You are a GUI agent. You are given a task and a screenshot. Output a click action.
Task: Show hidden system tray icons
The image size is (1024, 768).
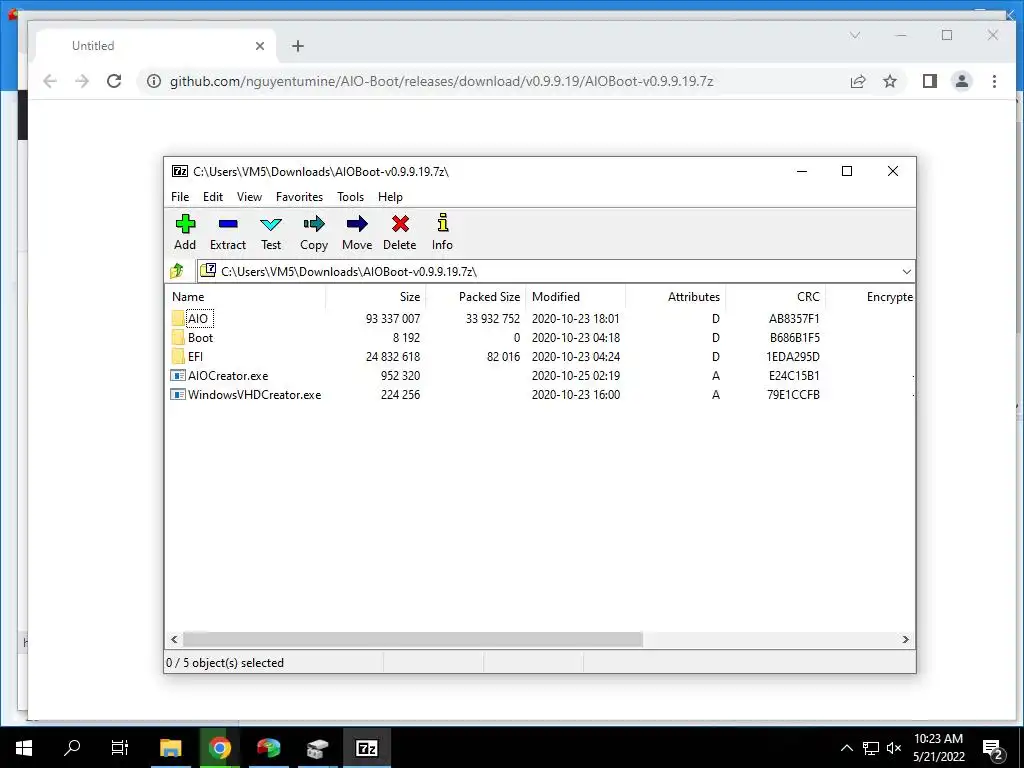pos(846,748)
